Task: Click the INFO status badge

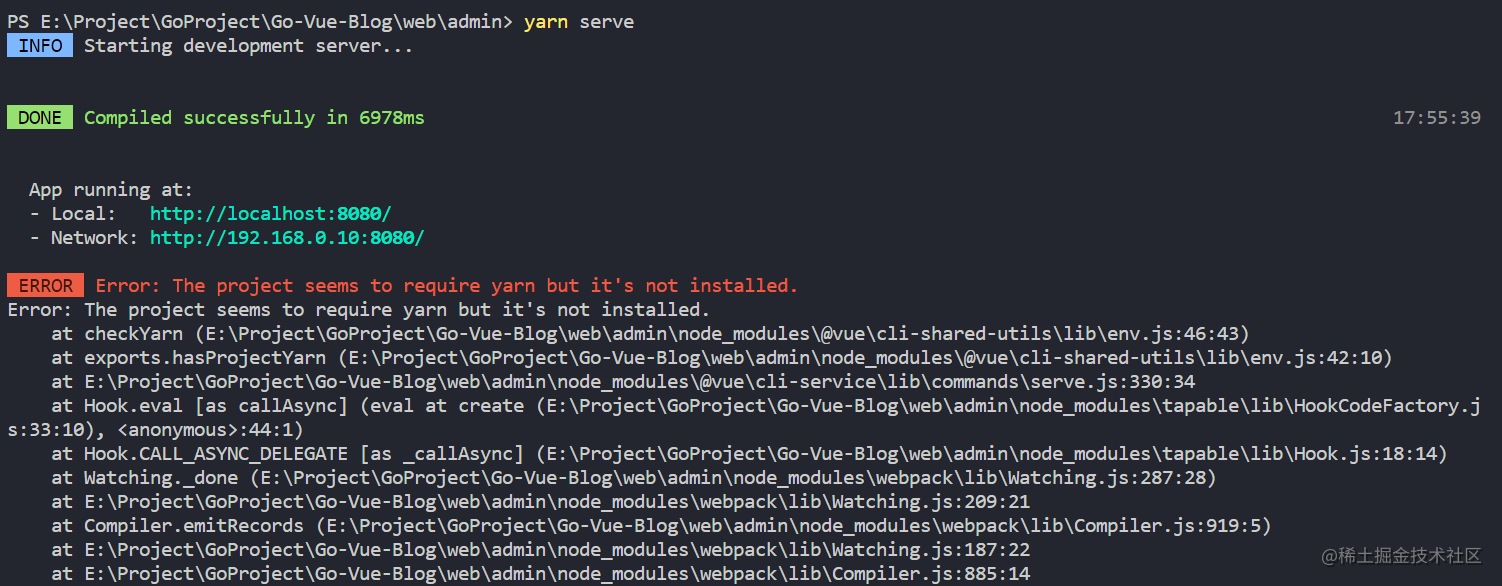Action: pos(39,45)
